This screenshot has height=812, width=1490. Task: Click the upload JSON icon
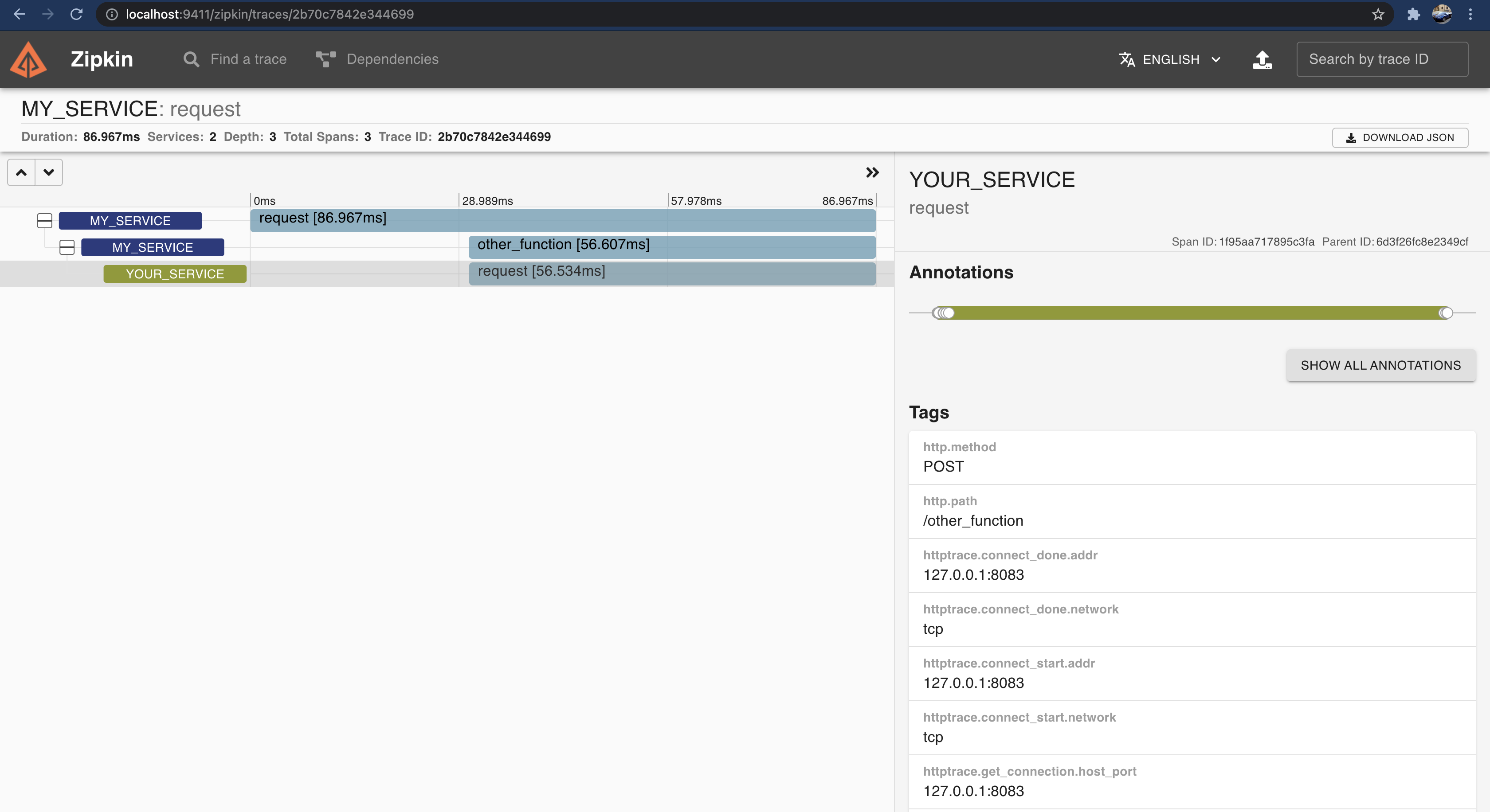tap(1262, 59)
